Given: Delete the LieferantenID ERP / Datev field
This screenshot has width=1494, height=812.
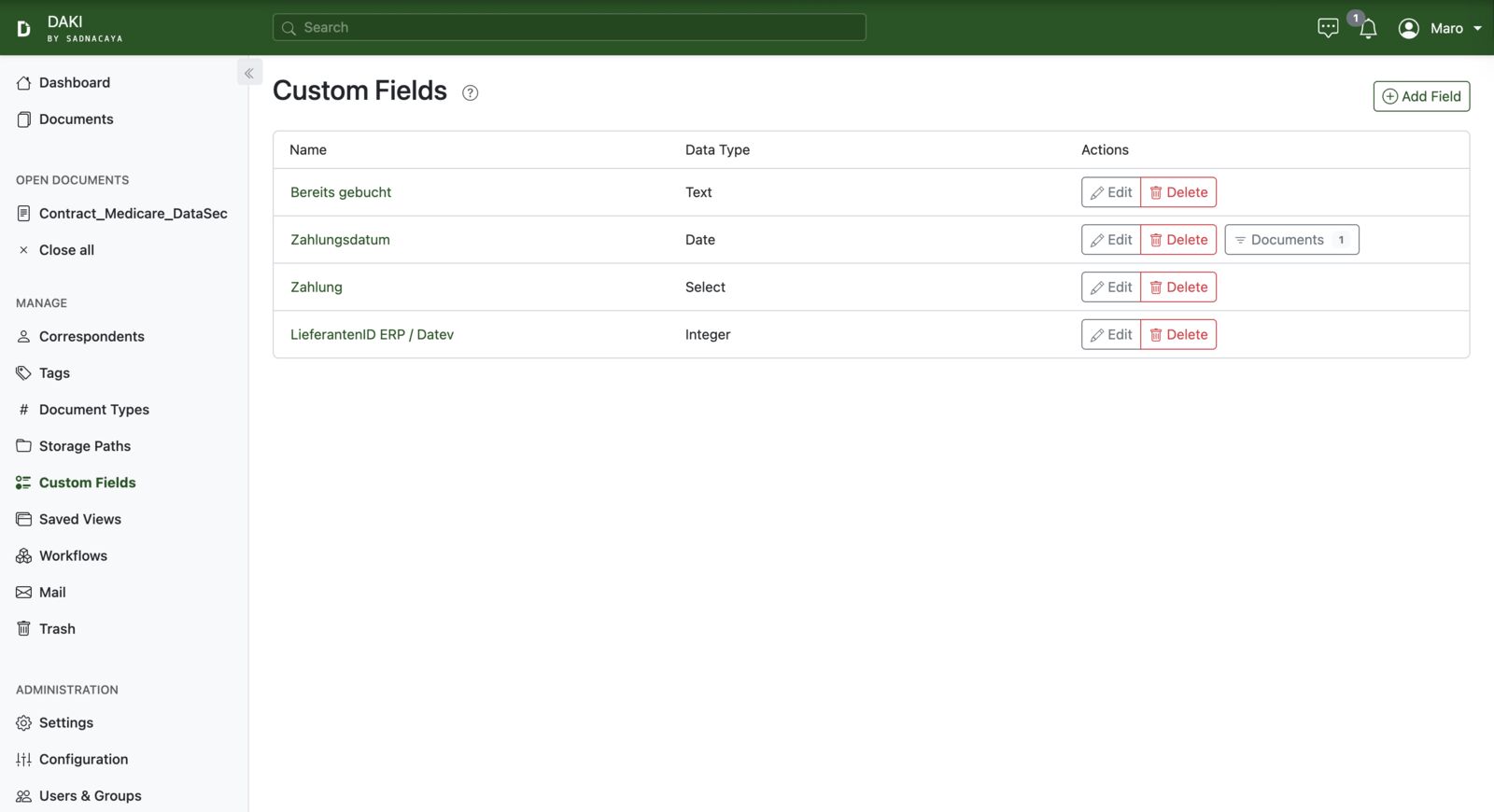Looking at the screenshot, I should pos(1178,335).
